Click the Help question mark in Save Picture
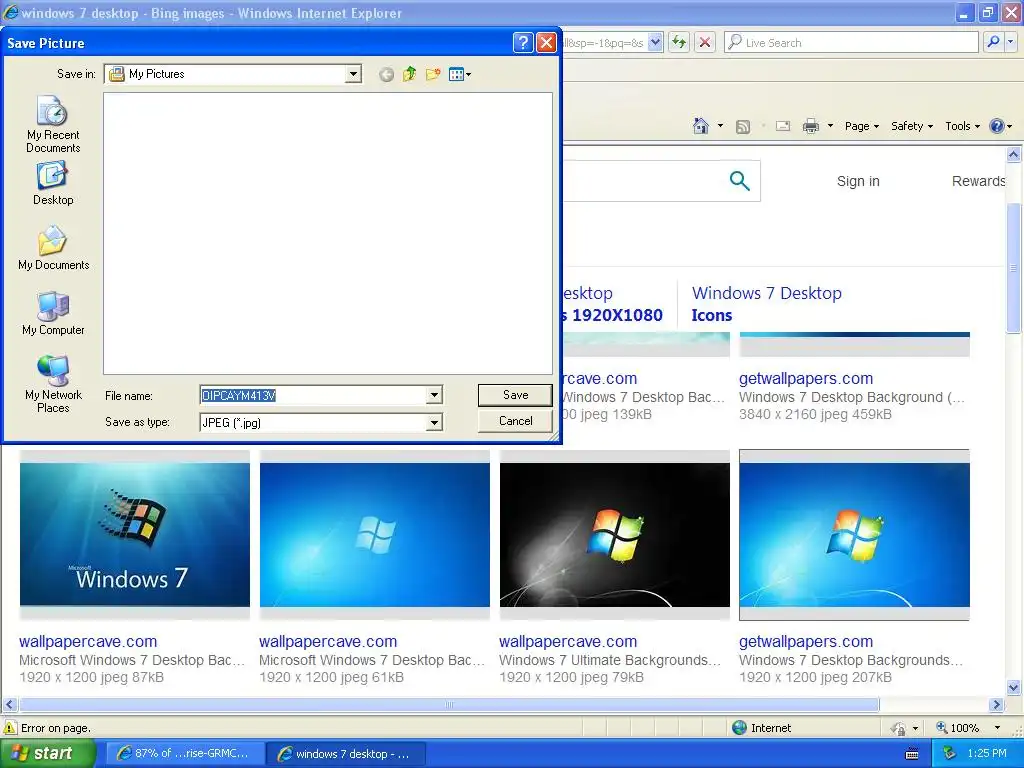Screen dimensions: 1024x768 [522, 43]
